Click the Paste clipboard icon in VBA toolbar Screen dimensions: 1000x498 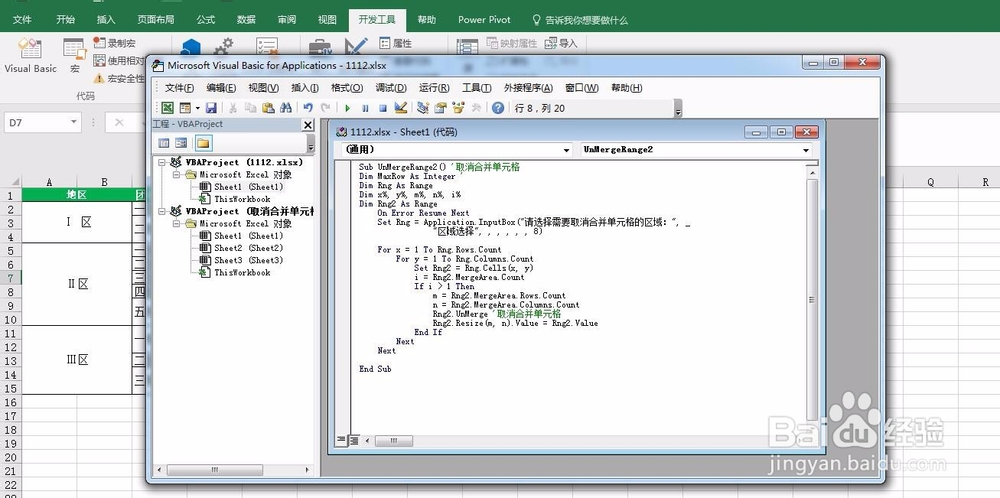click(268, 108)
